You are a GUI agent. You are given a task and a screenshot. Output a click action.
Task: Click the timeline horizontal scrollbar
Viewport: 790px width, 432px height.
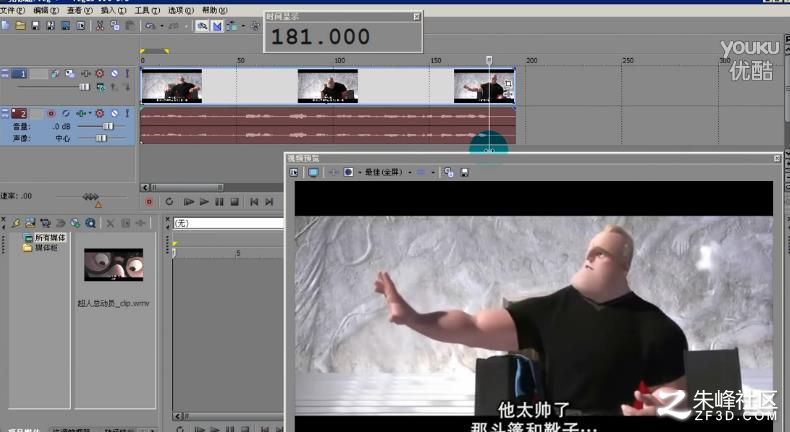(x=187, y=188)
